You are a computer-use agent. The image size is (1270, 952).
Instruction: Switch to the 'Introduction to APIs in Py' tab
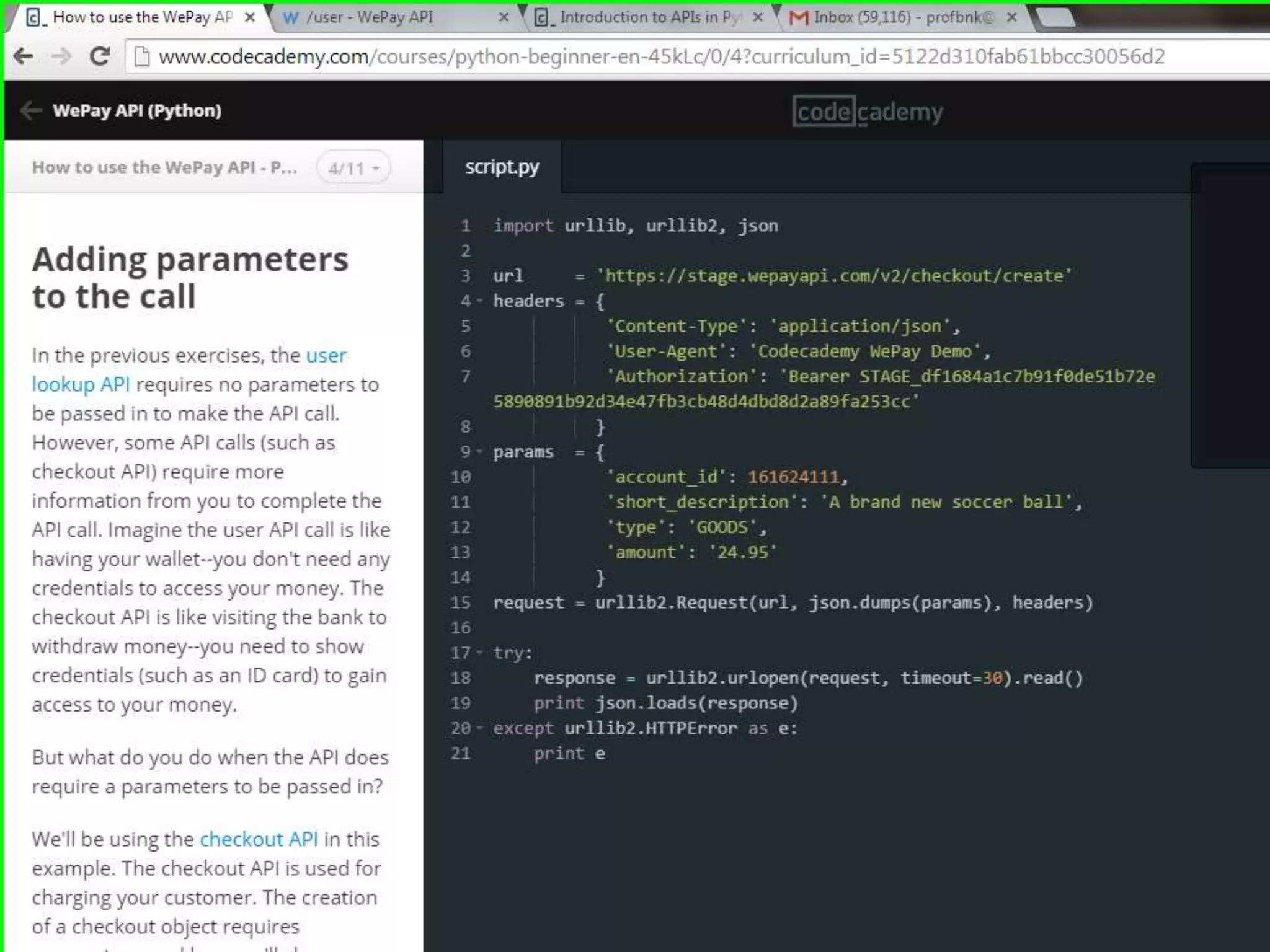pos(650,17)
